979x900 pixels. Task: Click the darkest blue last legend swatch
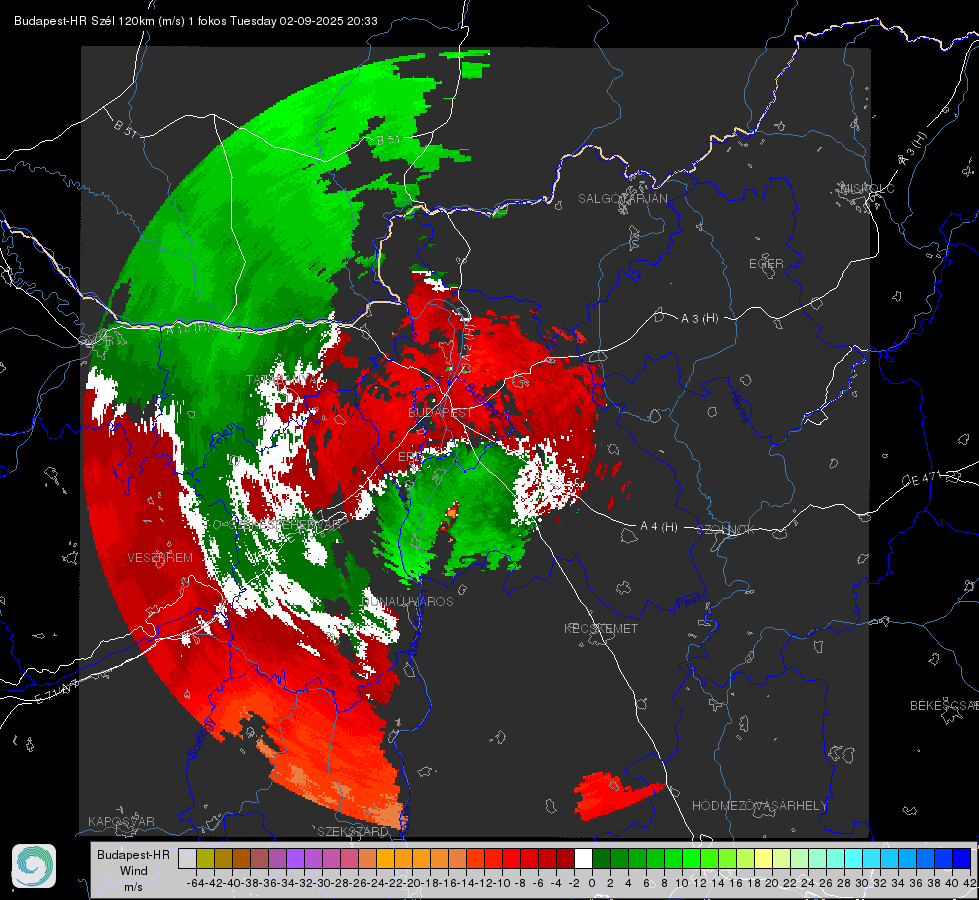click(962, 858)
